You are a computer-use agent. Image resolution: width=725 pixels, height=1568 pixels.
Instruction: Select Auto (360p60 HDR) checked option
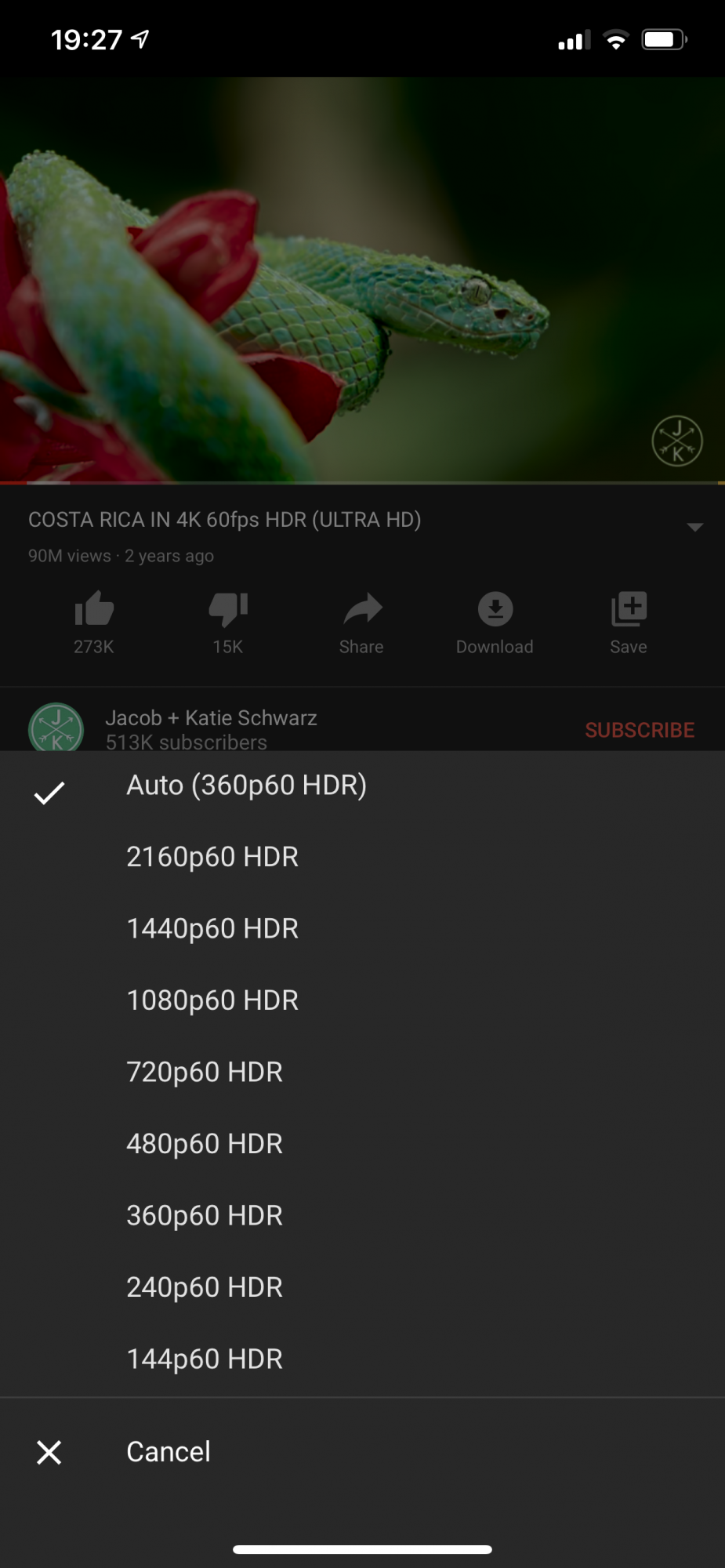point(362,786)
